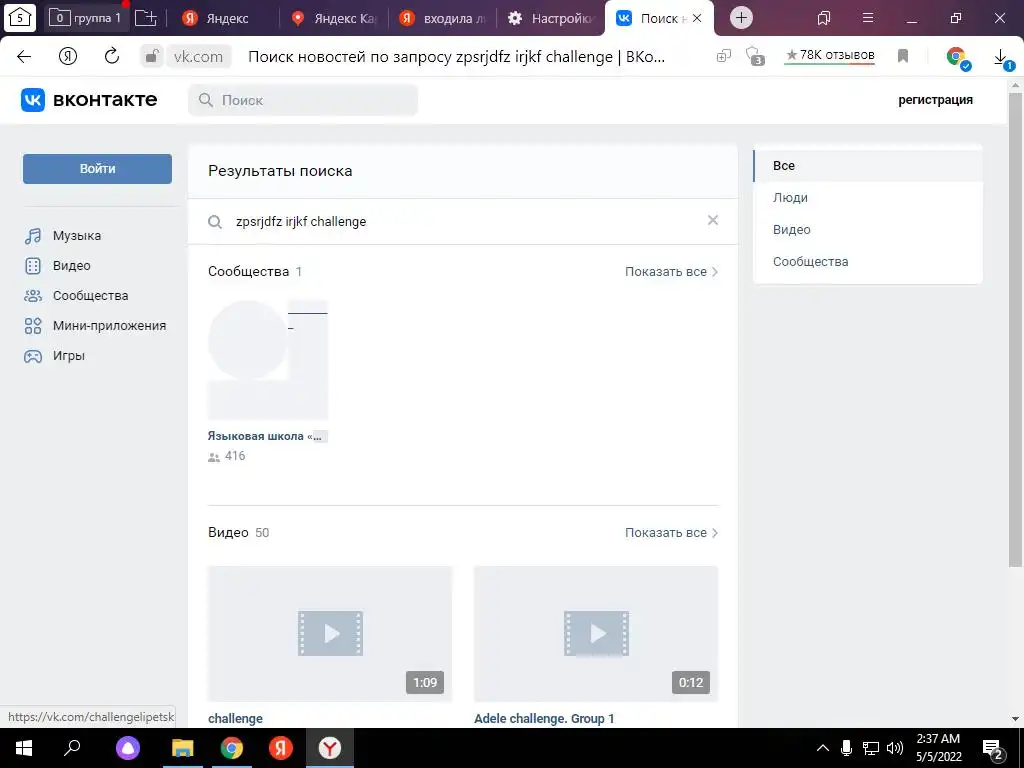The width and height of the screenshot is (1024, 768).
Task: Click the регистрация link
Action: [935, 100]
